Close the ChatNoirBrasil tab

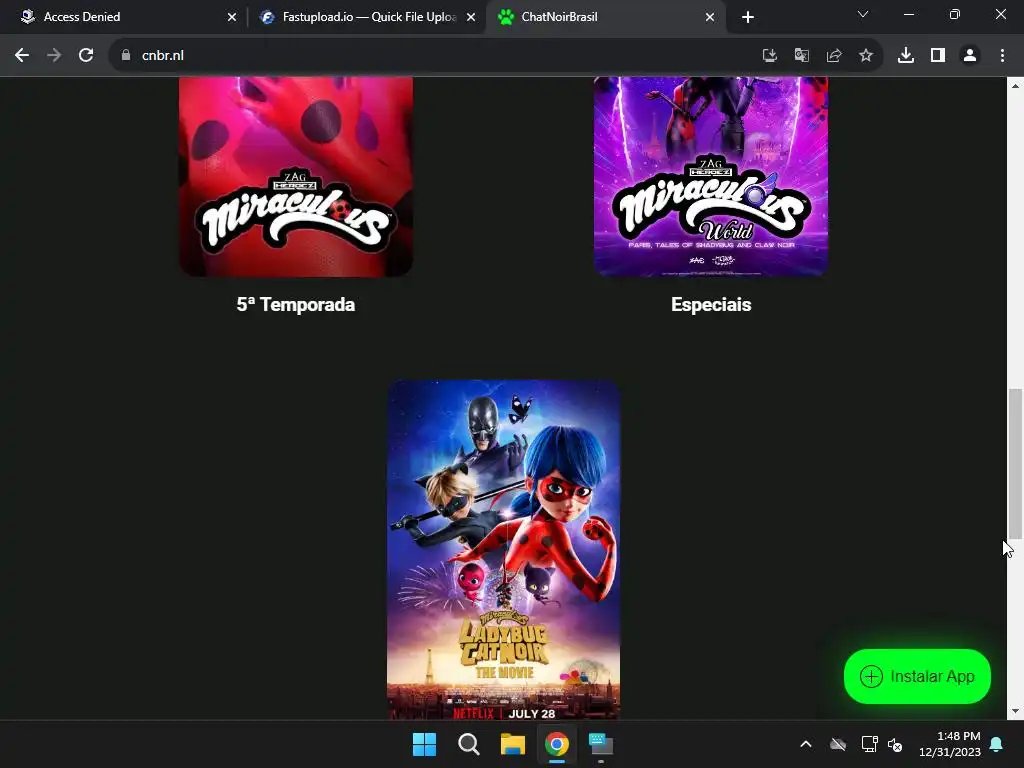[x=710, y=17]
